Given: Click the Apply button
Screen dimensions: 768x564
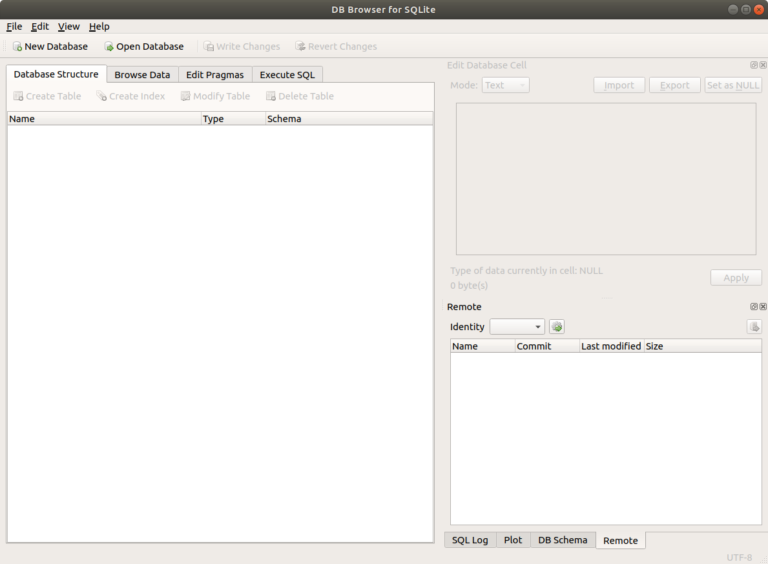Looking at the screenshot, I should [x=735, y=278].
